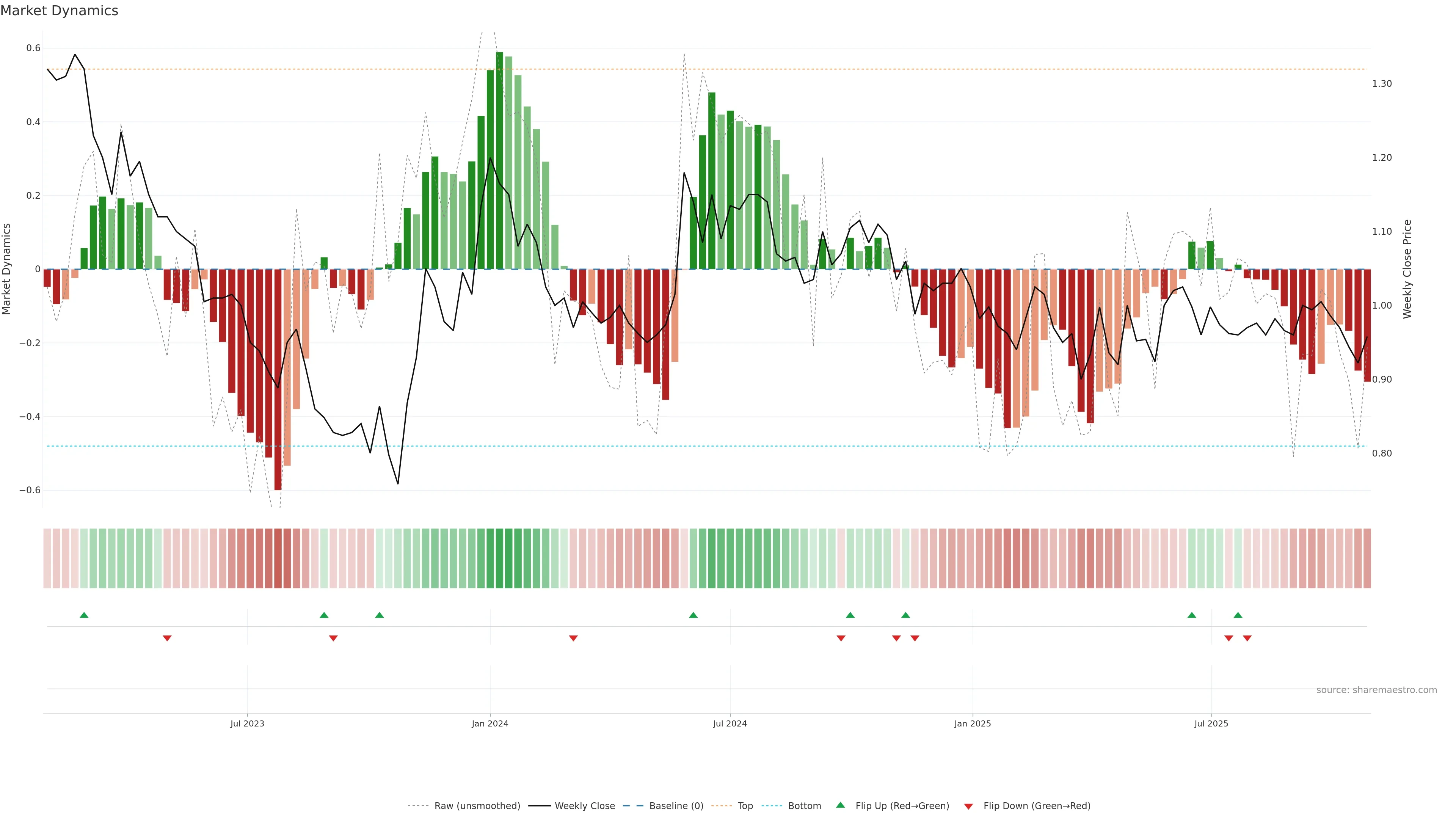The width and height of the screenshot is (1456, 819).
Task: Hide the Bottom line via legend
Action: (x=804, y=806)
